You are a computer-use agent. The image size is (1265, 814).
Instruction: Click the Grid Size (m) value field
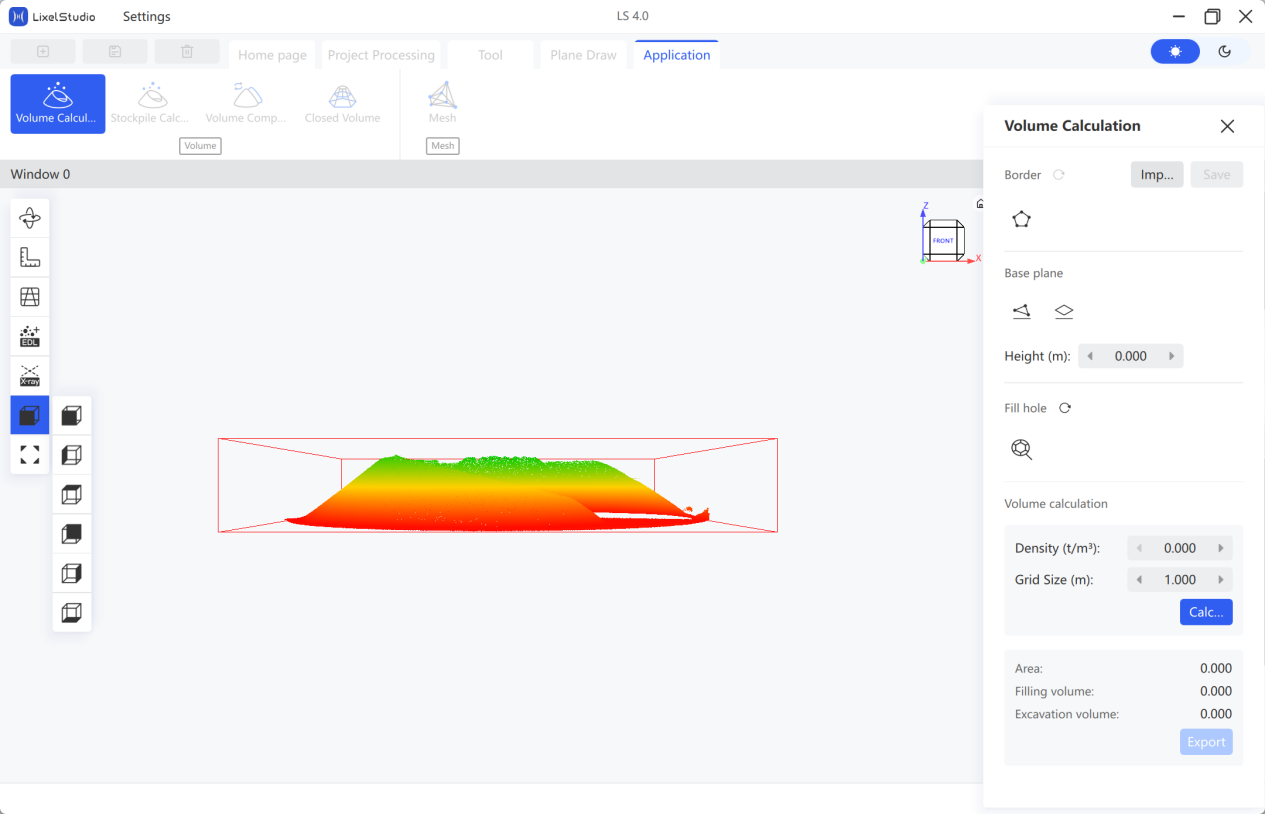click(1180, 580)
